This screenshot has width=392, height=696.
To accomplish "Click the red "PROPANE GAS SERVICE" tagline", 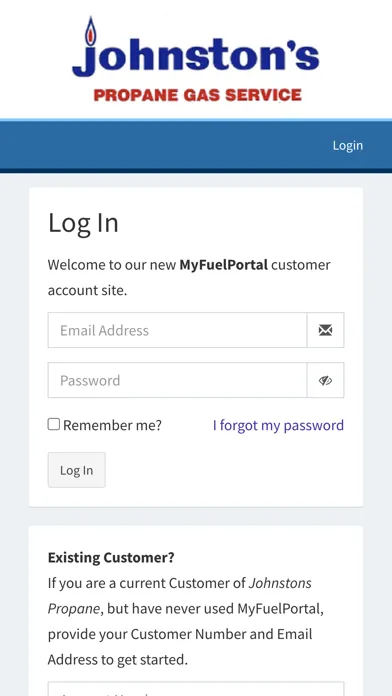I will pyautogui.click(x=198, y=95).
